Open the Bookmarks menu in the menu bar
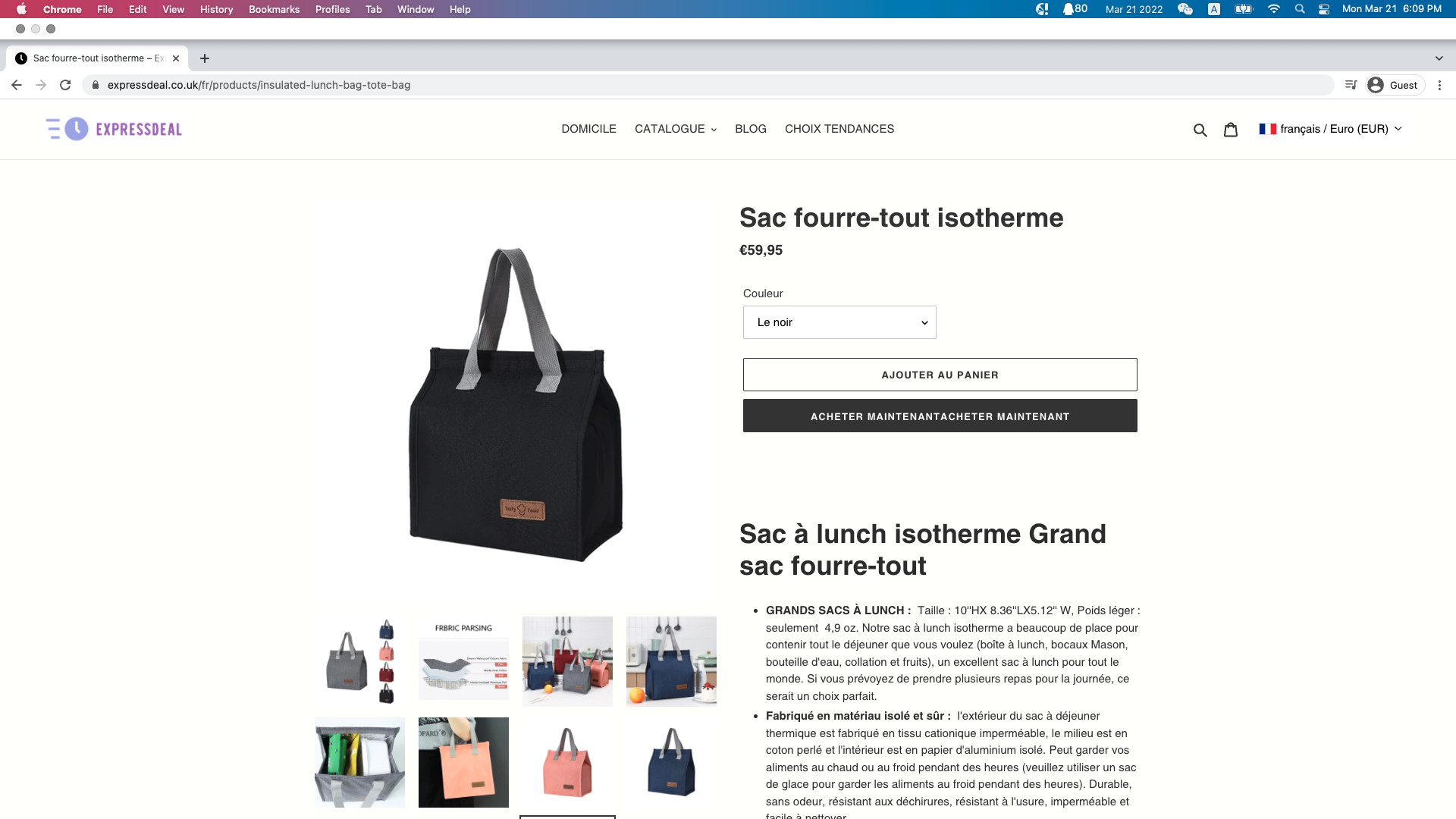The image size is (1456, 819). [274, 9]
